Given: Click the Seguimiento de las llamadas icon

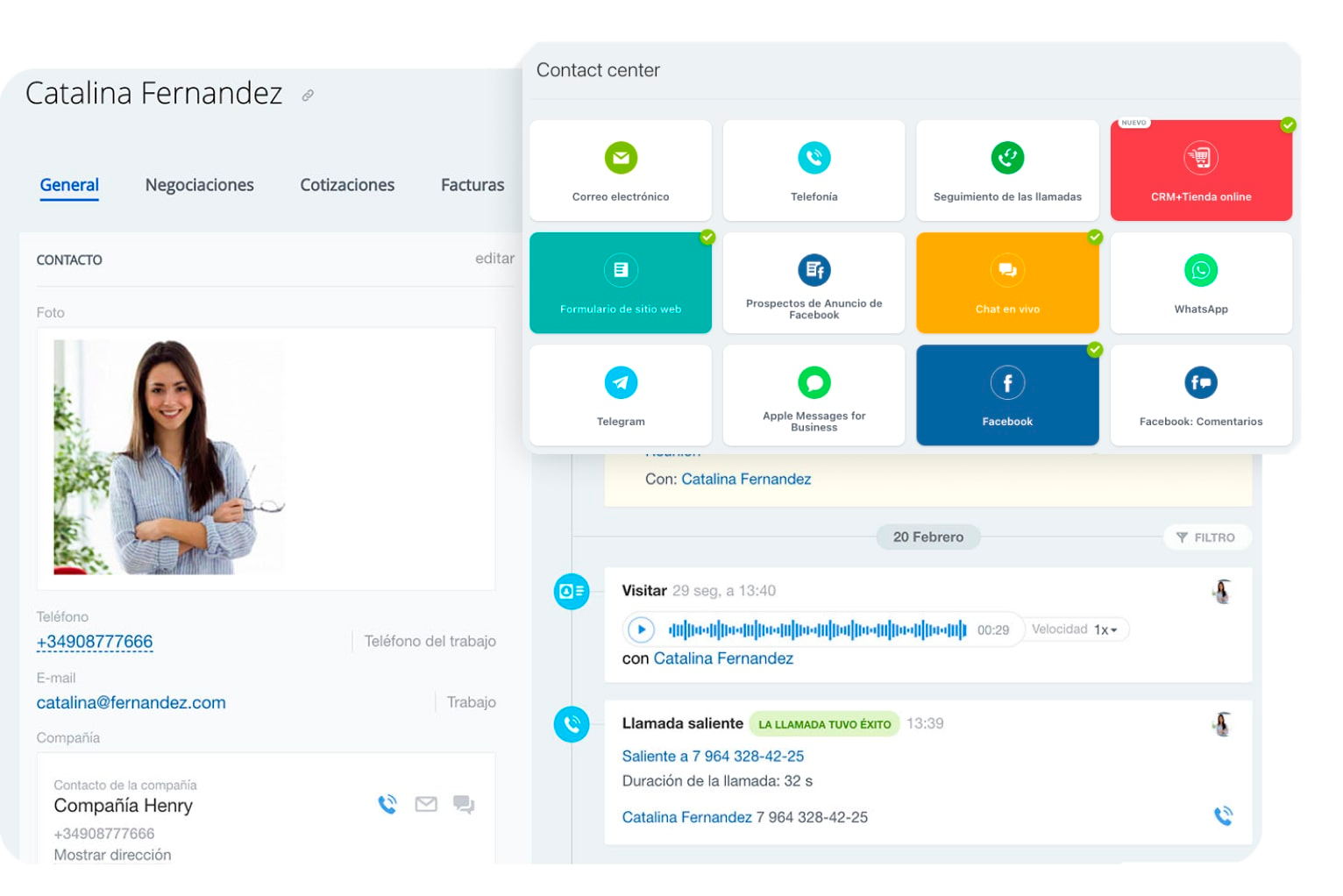Looking at the screenshot, I should pos(1007,159).
